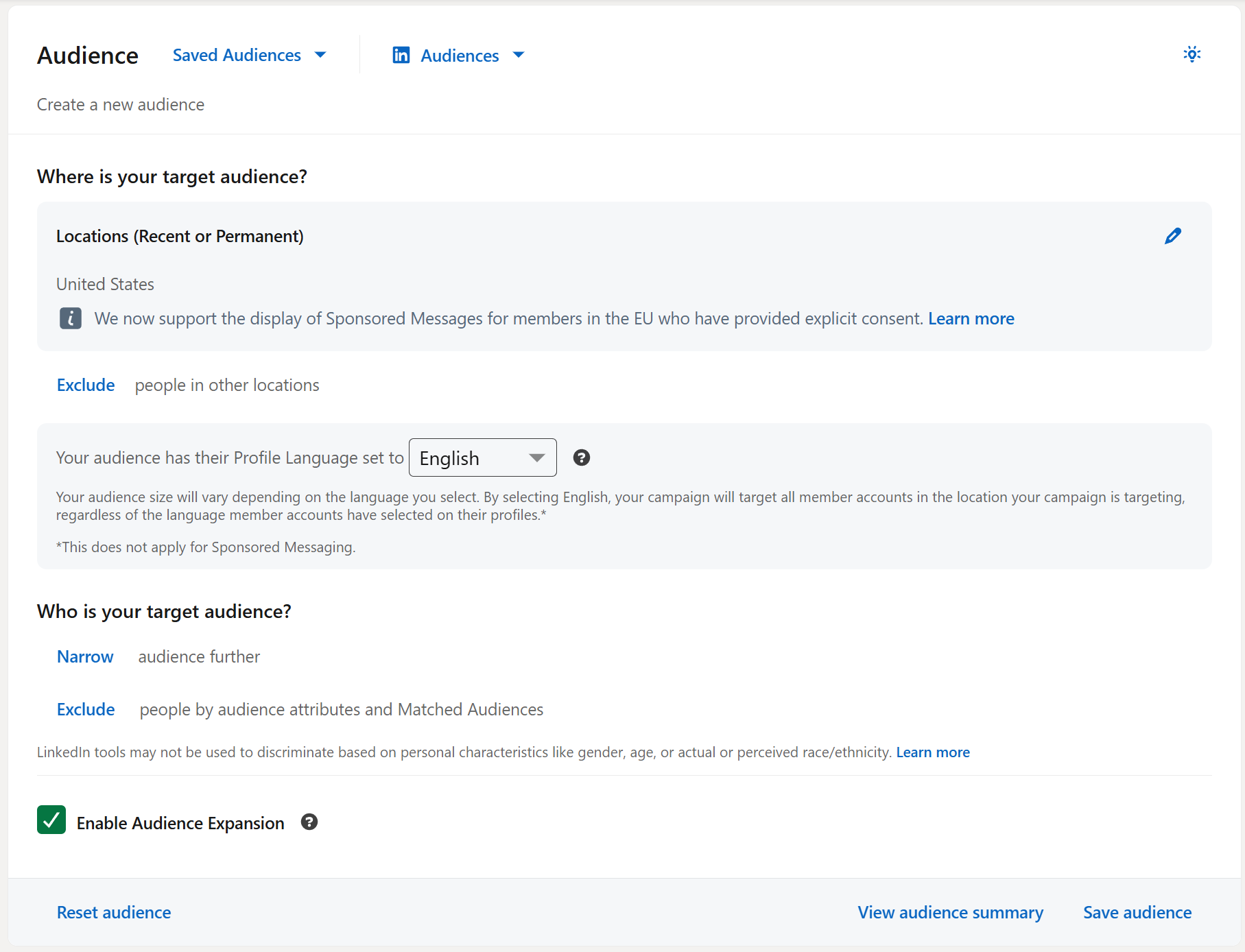Viewport: 1245px width, 952px height.
Task: Open Learn more about Sponsored Messages
Action: 971,318
